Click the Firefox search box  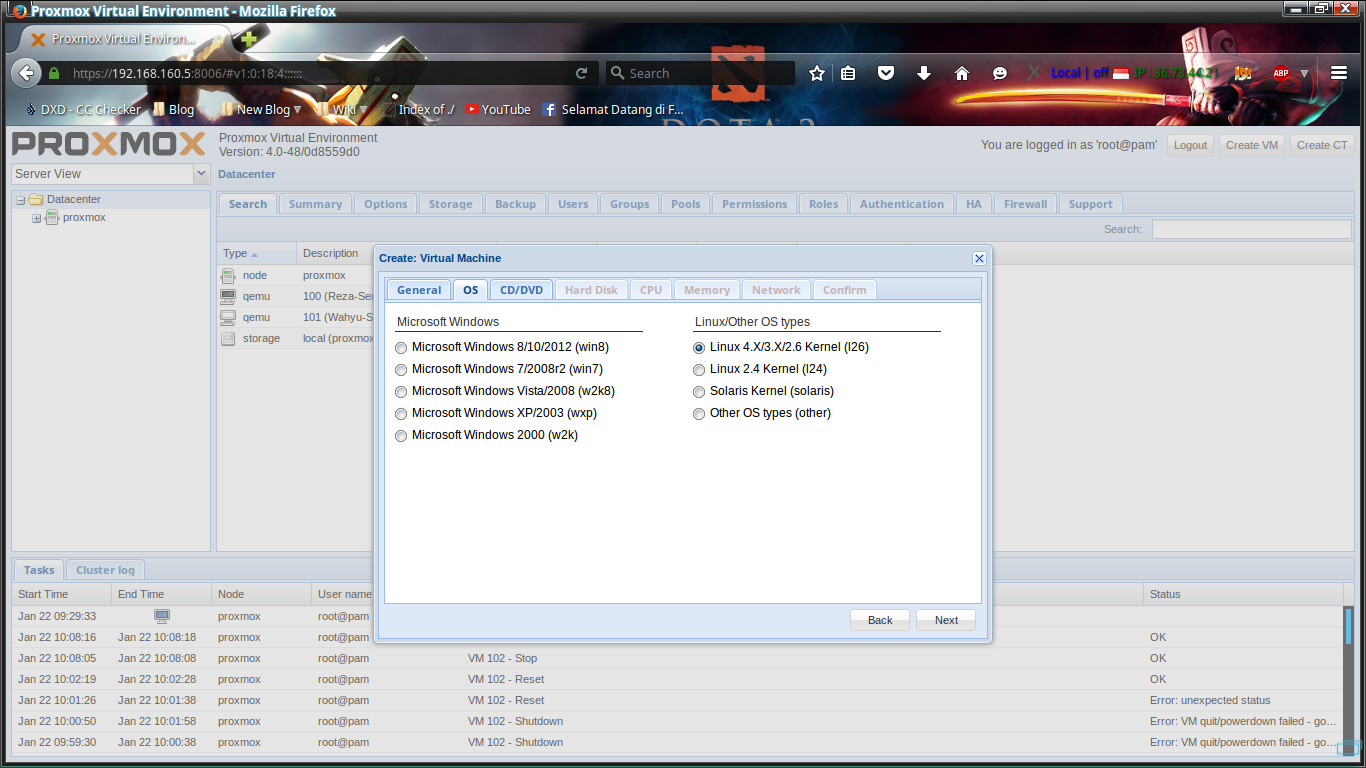pyautogui.click(x=700, y=73)
